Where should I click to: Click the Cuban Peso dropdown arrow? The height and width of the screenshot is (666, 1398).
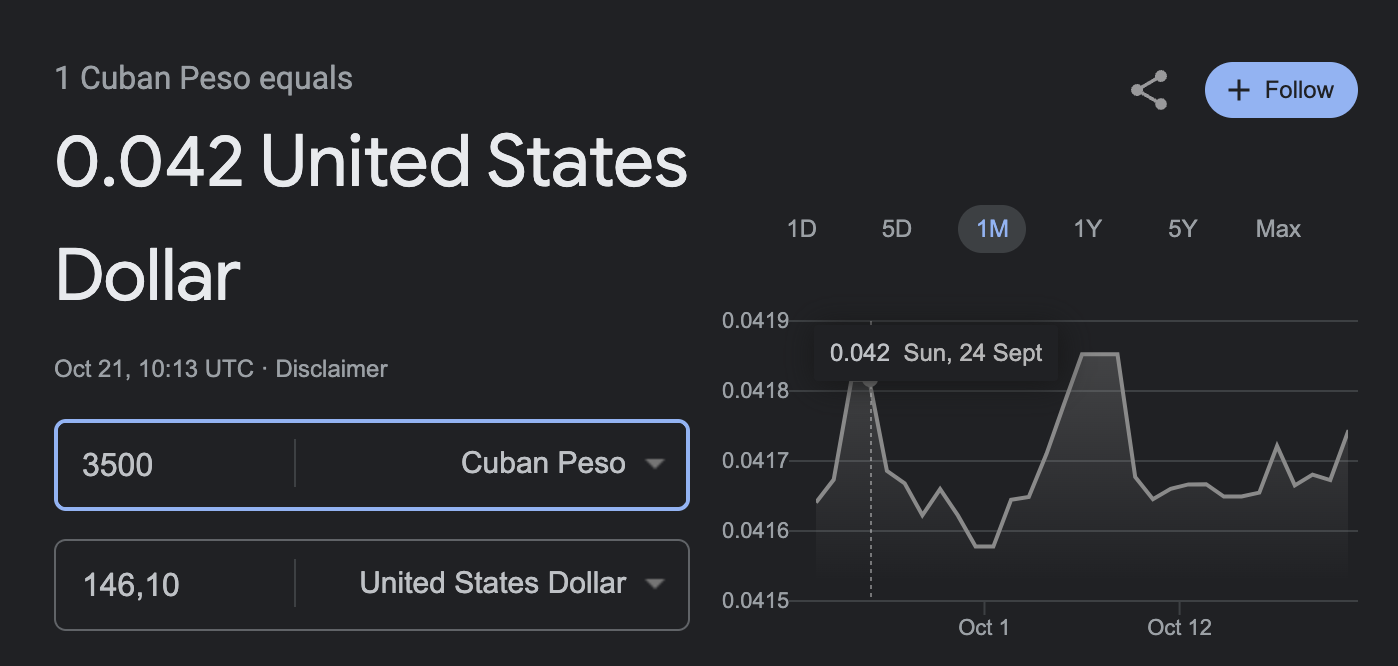point(655,464)
